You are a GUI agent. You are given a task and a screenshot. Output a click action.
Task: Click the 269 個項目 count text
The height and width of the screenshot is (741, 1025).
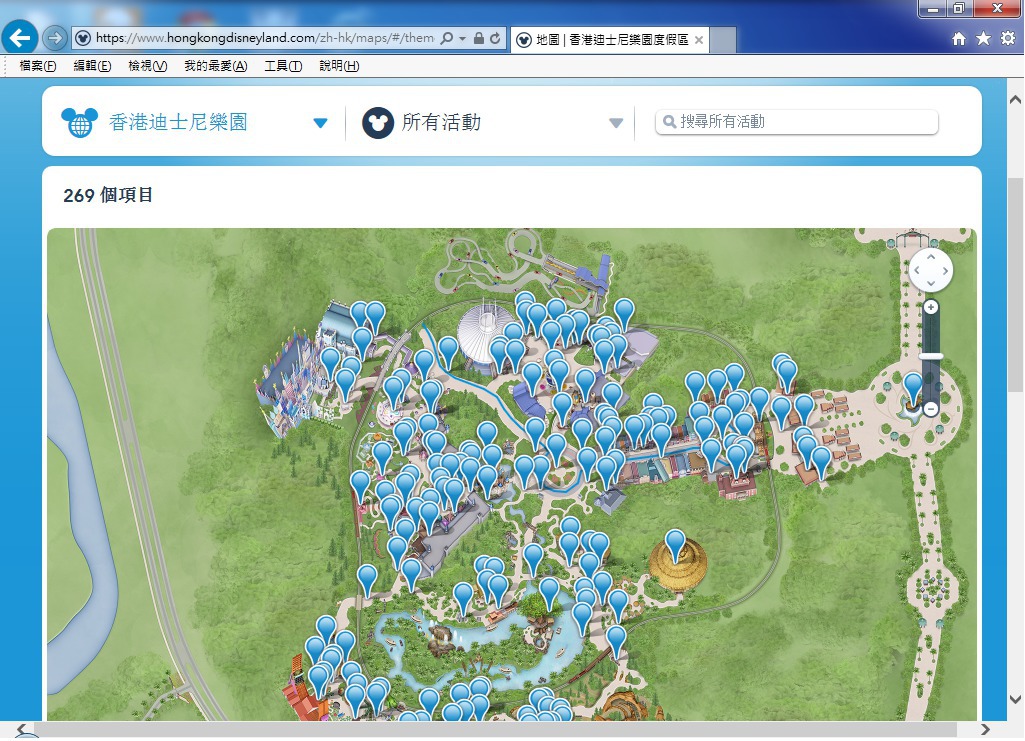(108, 195)
